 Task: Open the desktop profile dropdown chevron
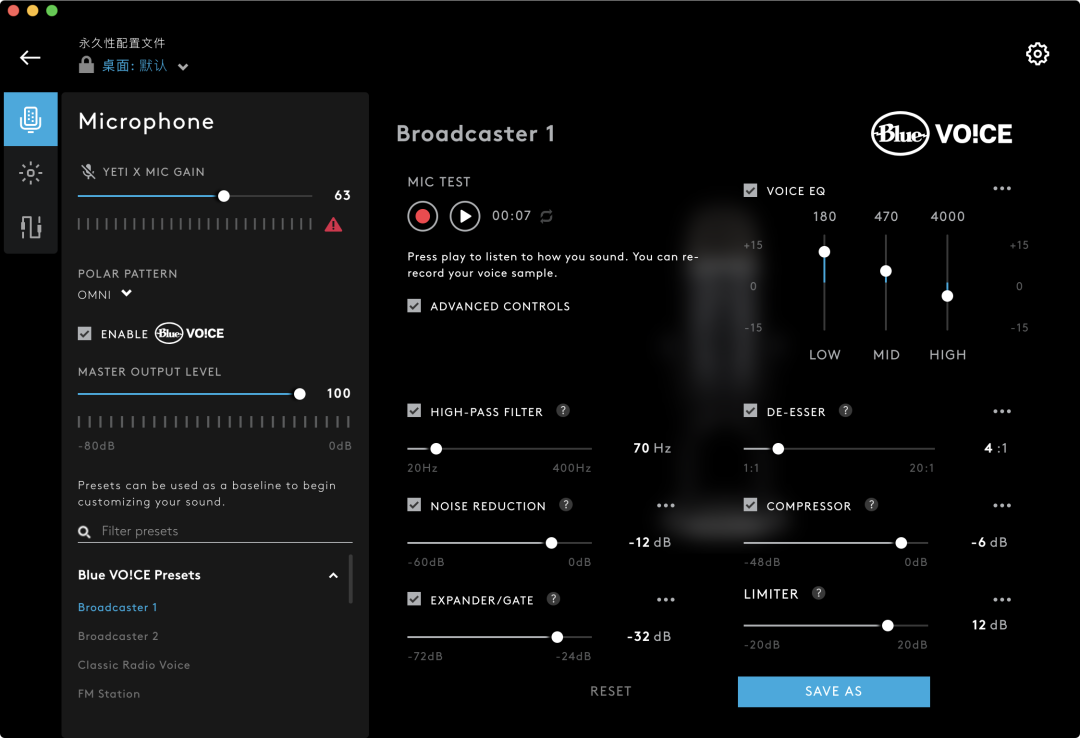183,67
